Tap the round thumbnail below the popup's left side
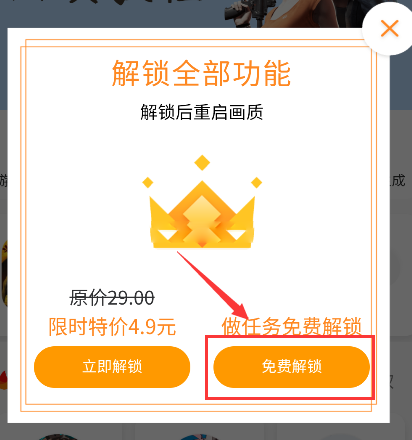This screenshot has width=412, height=440. [57, 437]
